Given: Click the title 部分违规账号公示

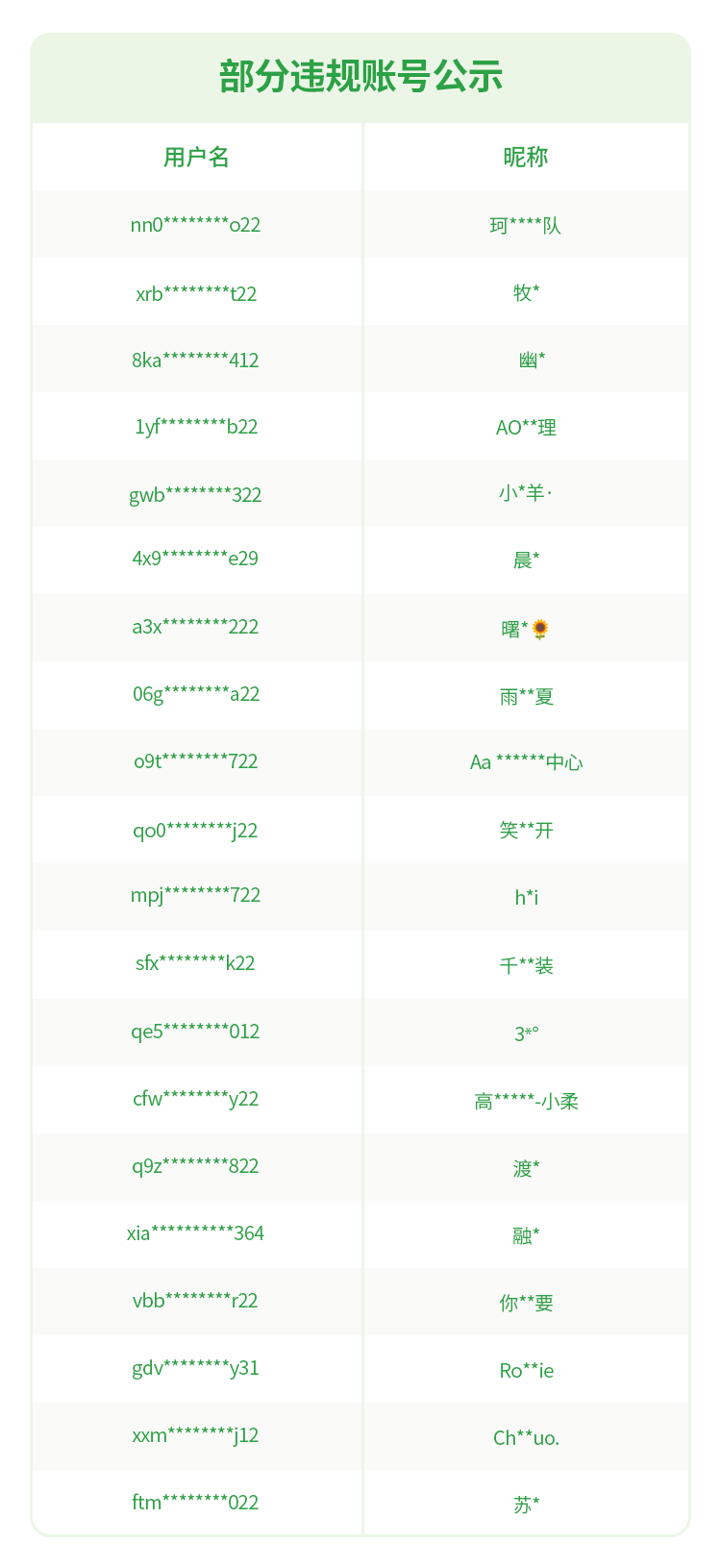Looking at the screenshot, I should coord(360,77).
